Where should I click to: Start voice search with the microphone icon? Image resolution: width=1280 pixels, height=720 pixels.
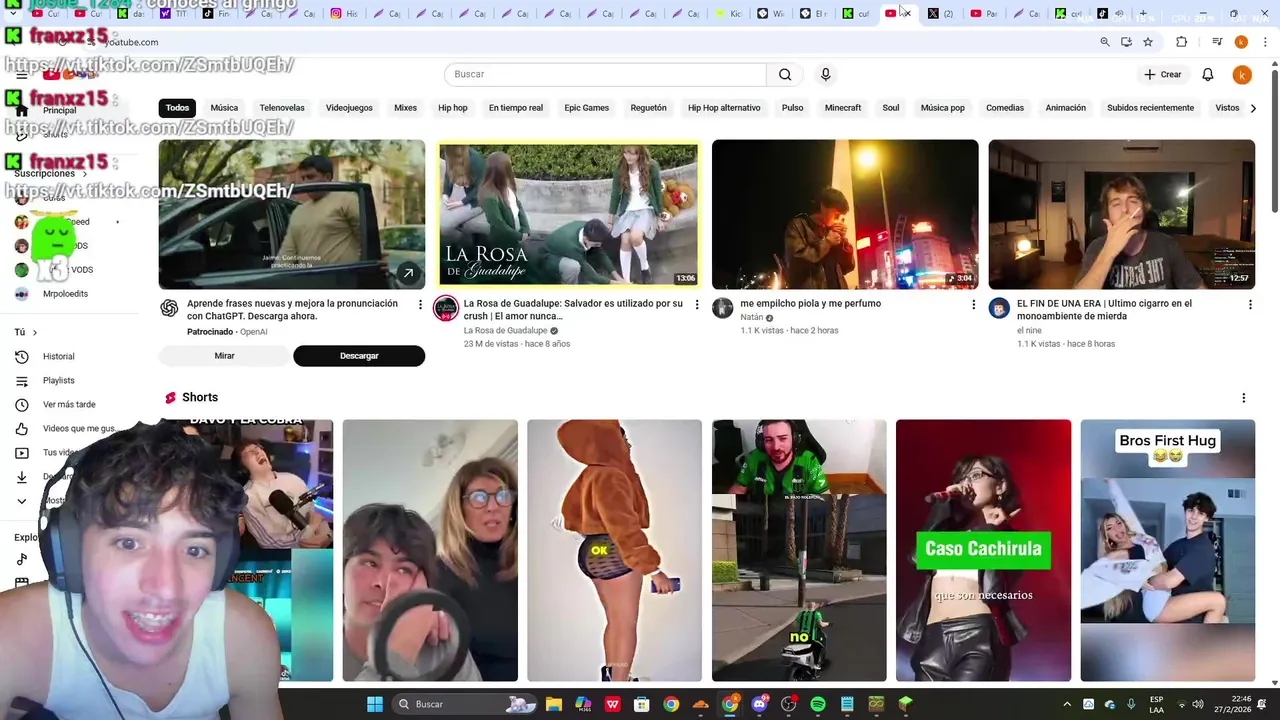(825, 74)
